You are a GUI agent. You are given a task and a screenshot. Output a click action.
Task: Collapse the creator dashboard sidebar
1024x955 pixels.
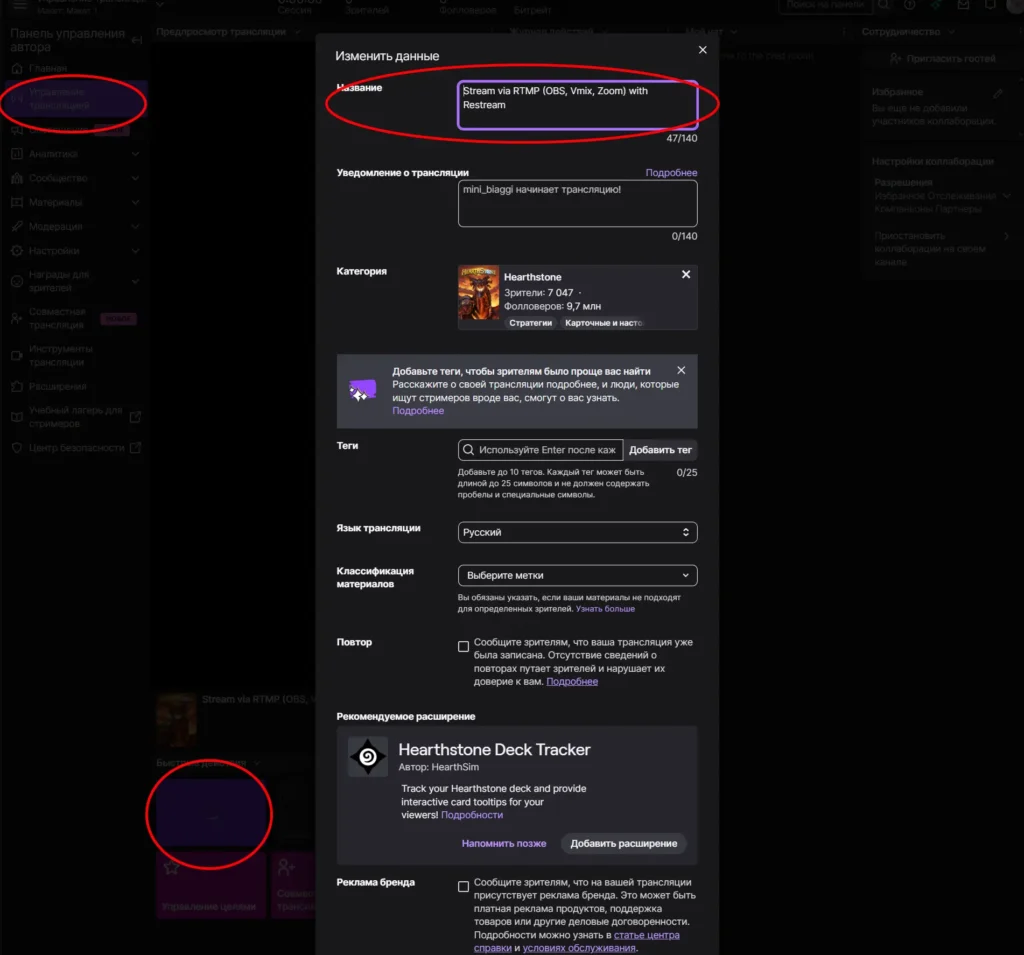[x=137, y=40]
